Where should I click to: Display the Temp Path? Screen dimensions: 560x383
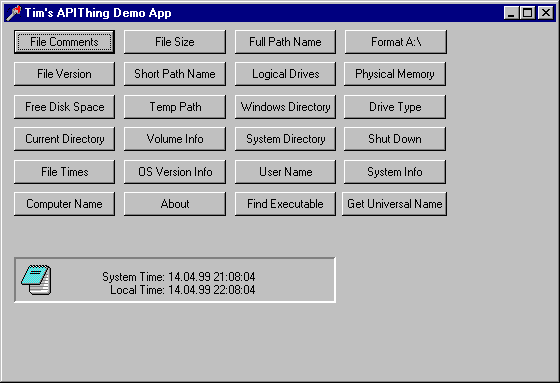click(175, 107)
